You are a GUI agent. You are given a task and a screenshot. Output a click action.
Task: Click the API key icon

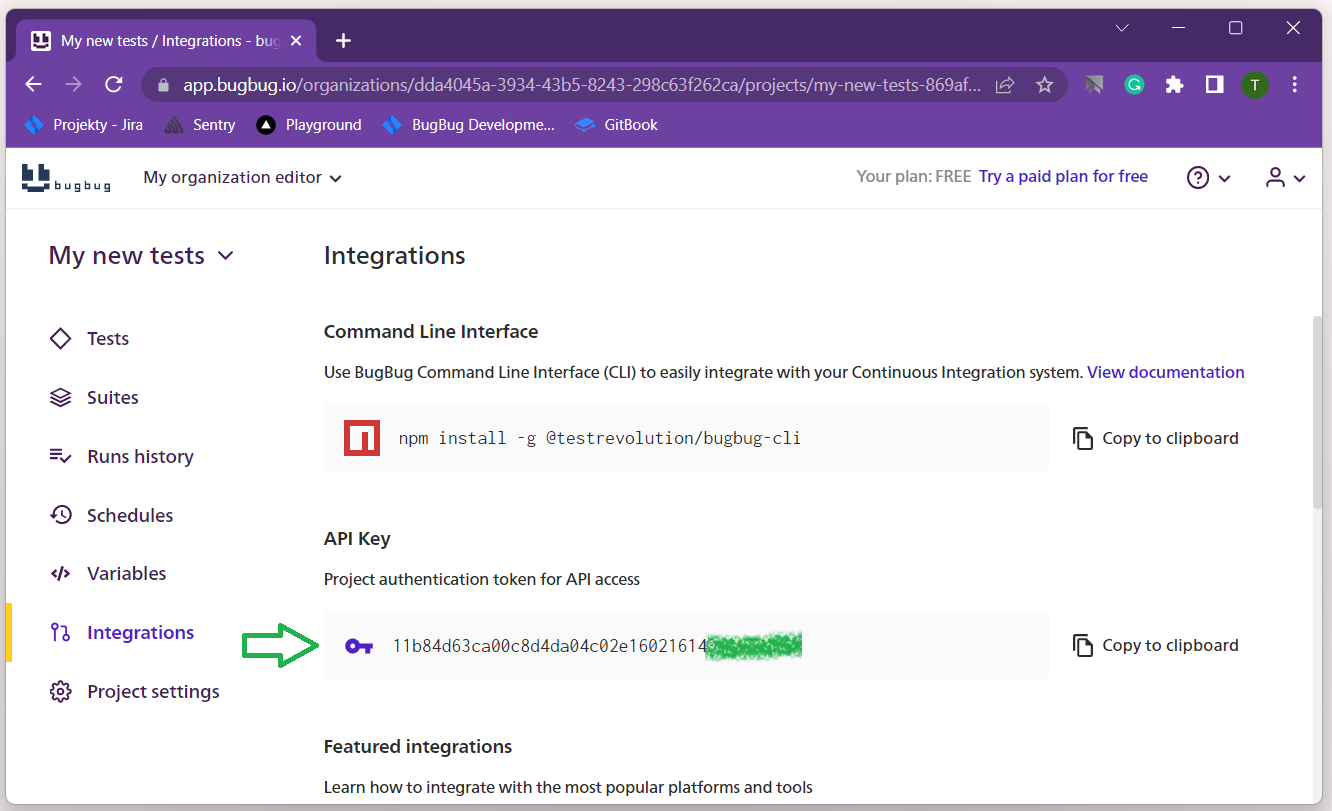coord(359,646)
